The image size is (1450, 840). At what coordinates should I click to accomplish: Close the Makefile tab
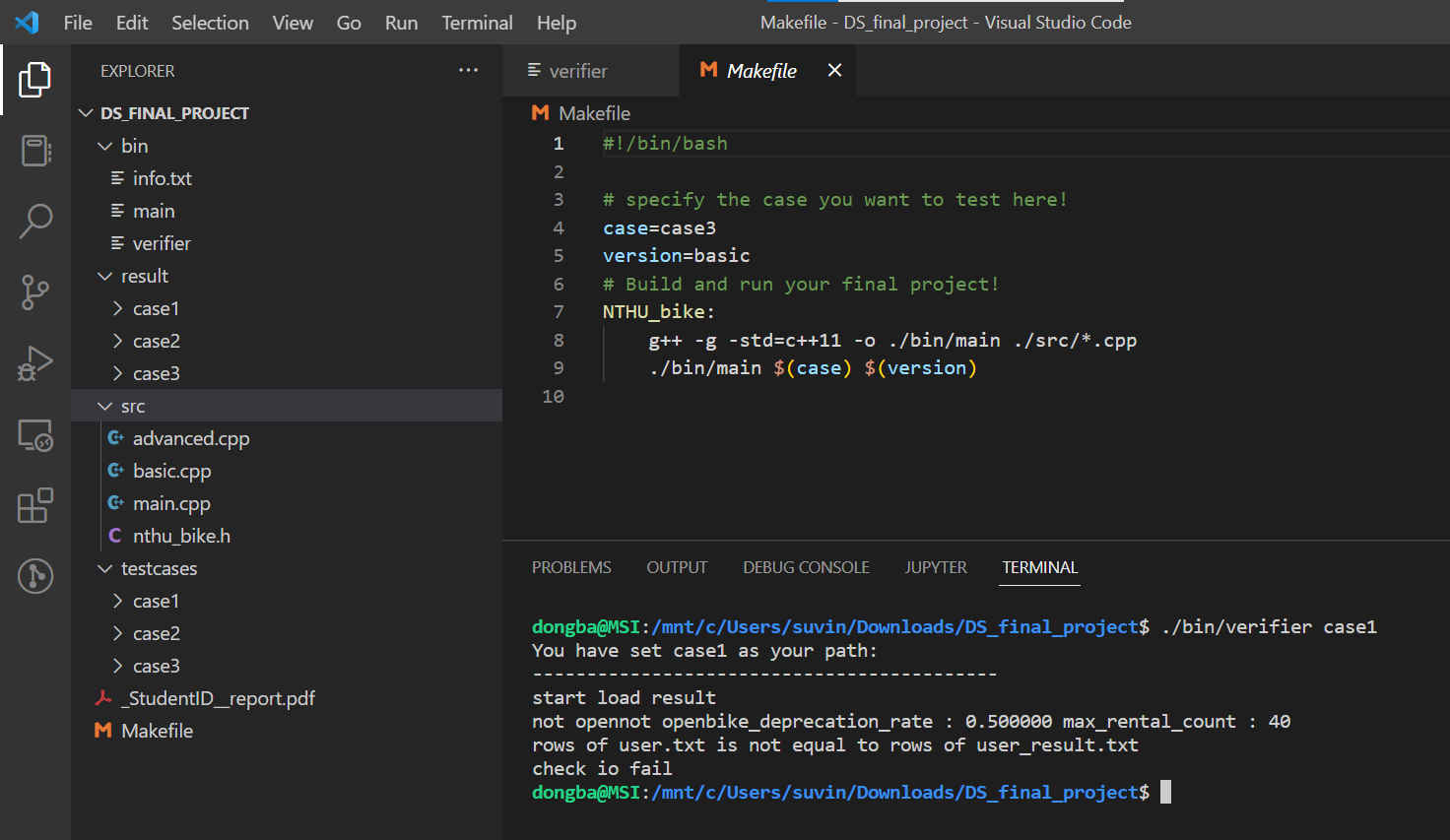tap(833, 70)
